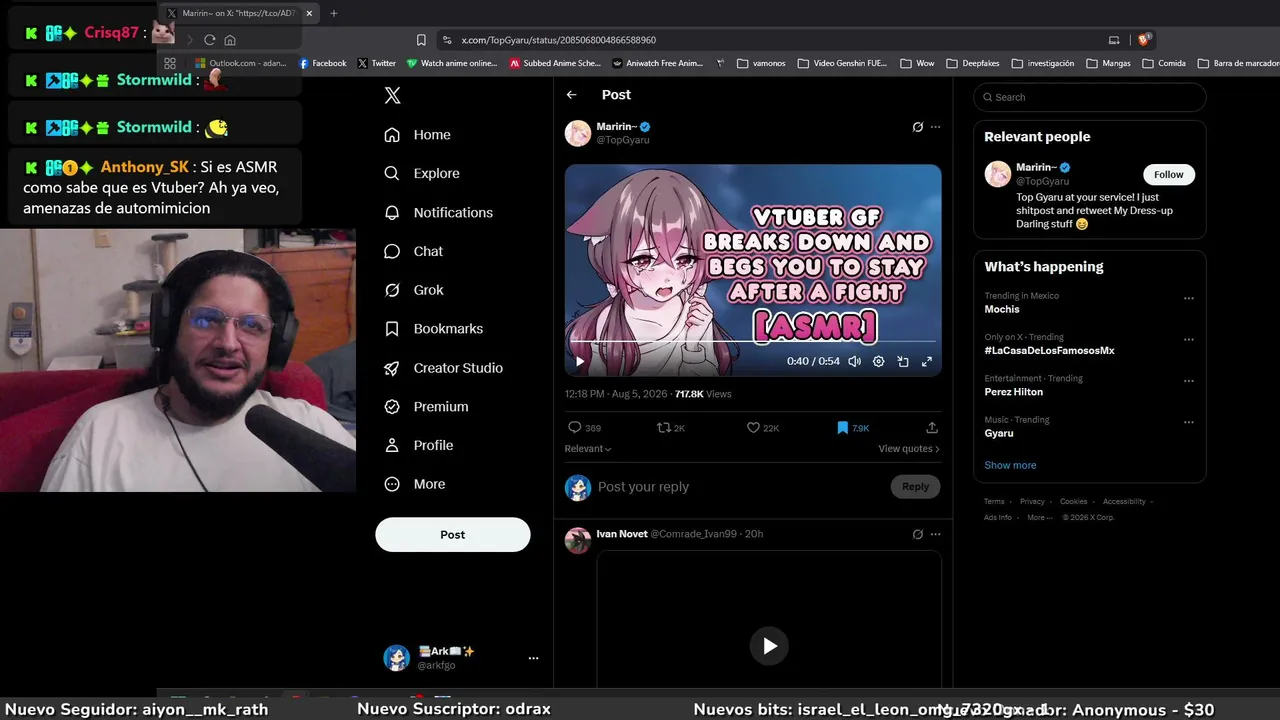Screen dimensions: 1280x720
Task: Open the View quotes link
Action: 909,449
